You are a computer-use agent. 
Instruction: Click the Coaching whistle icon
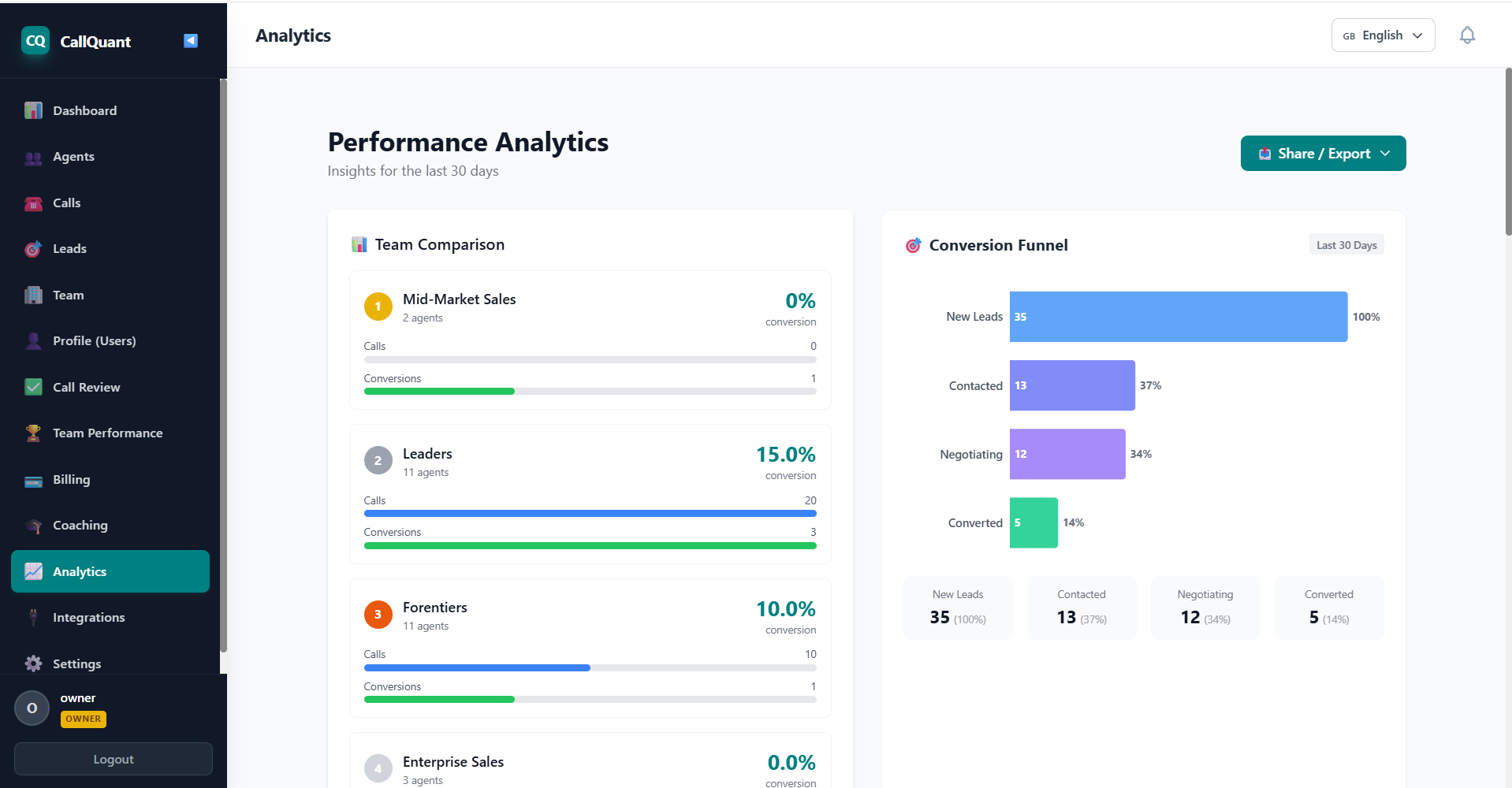pos(33,525)
